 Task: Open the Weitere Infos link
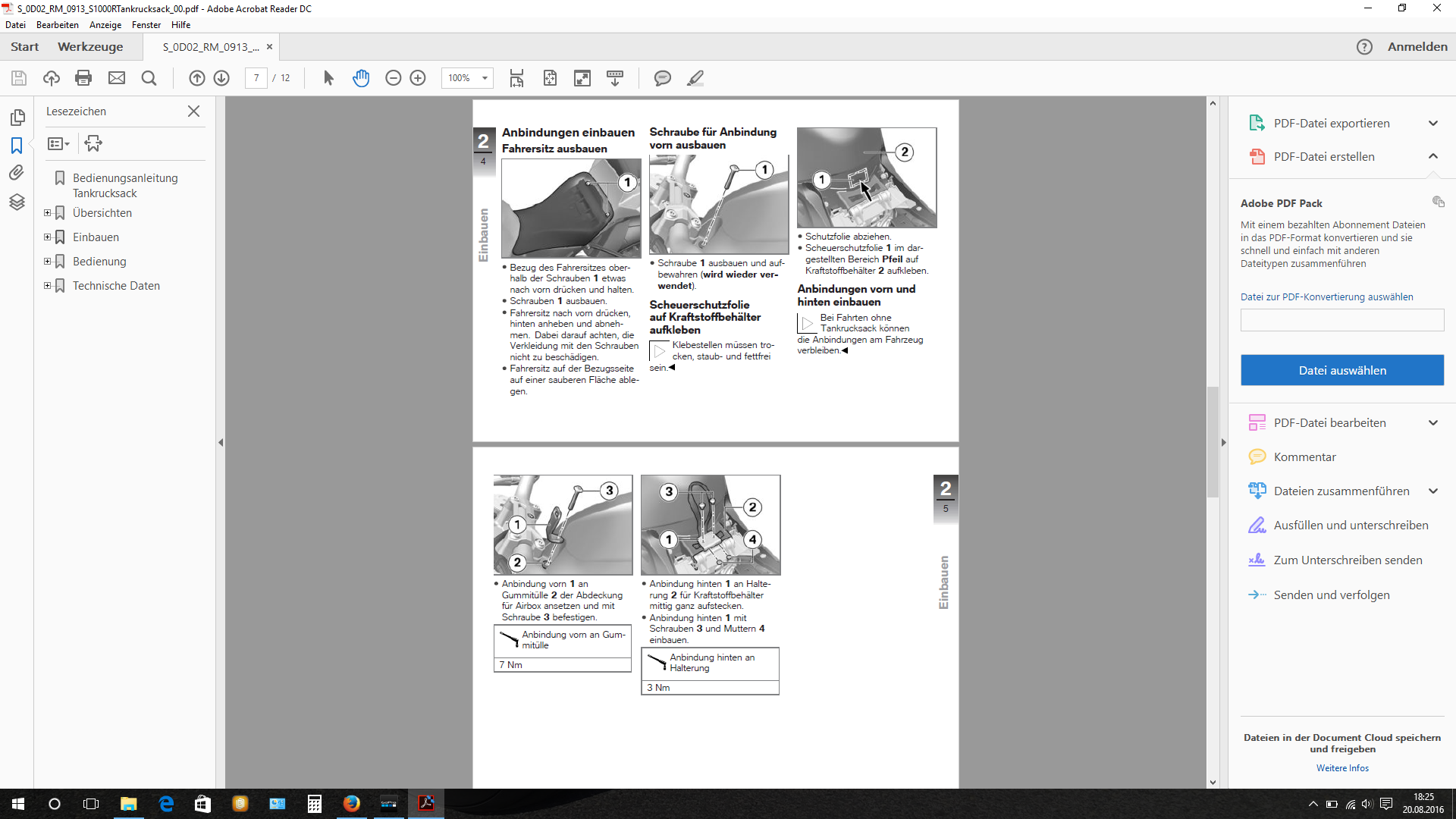point(1341,768)
